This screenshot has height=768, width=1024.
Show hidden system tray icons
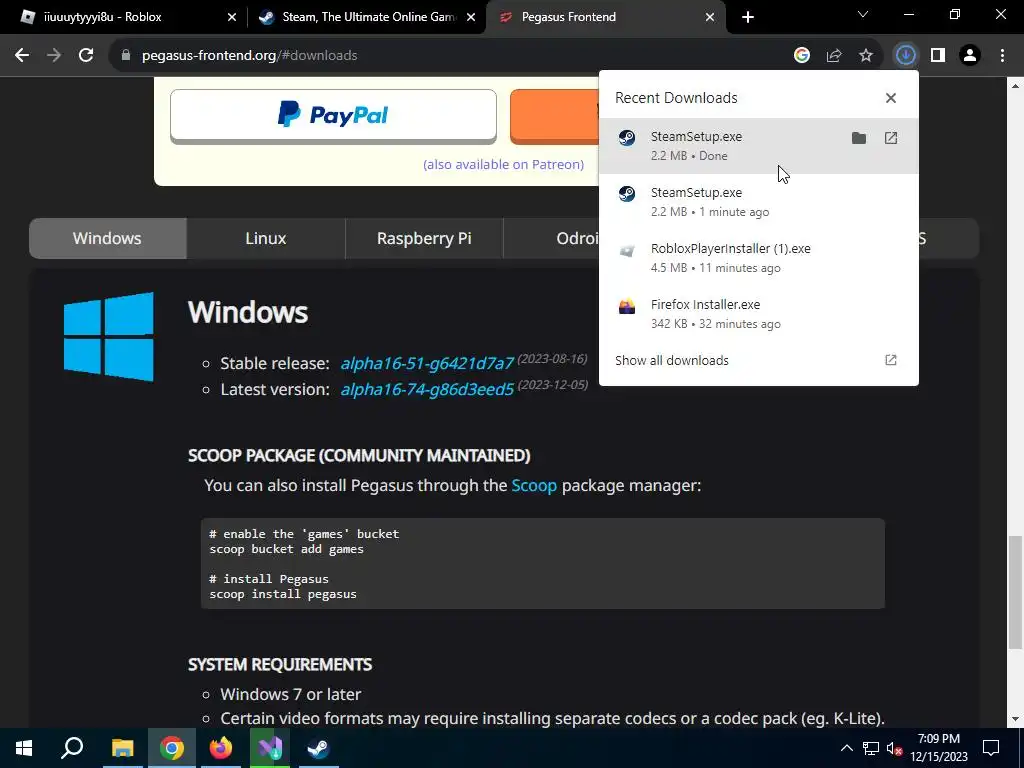[846, 748]
